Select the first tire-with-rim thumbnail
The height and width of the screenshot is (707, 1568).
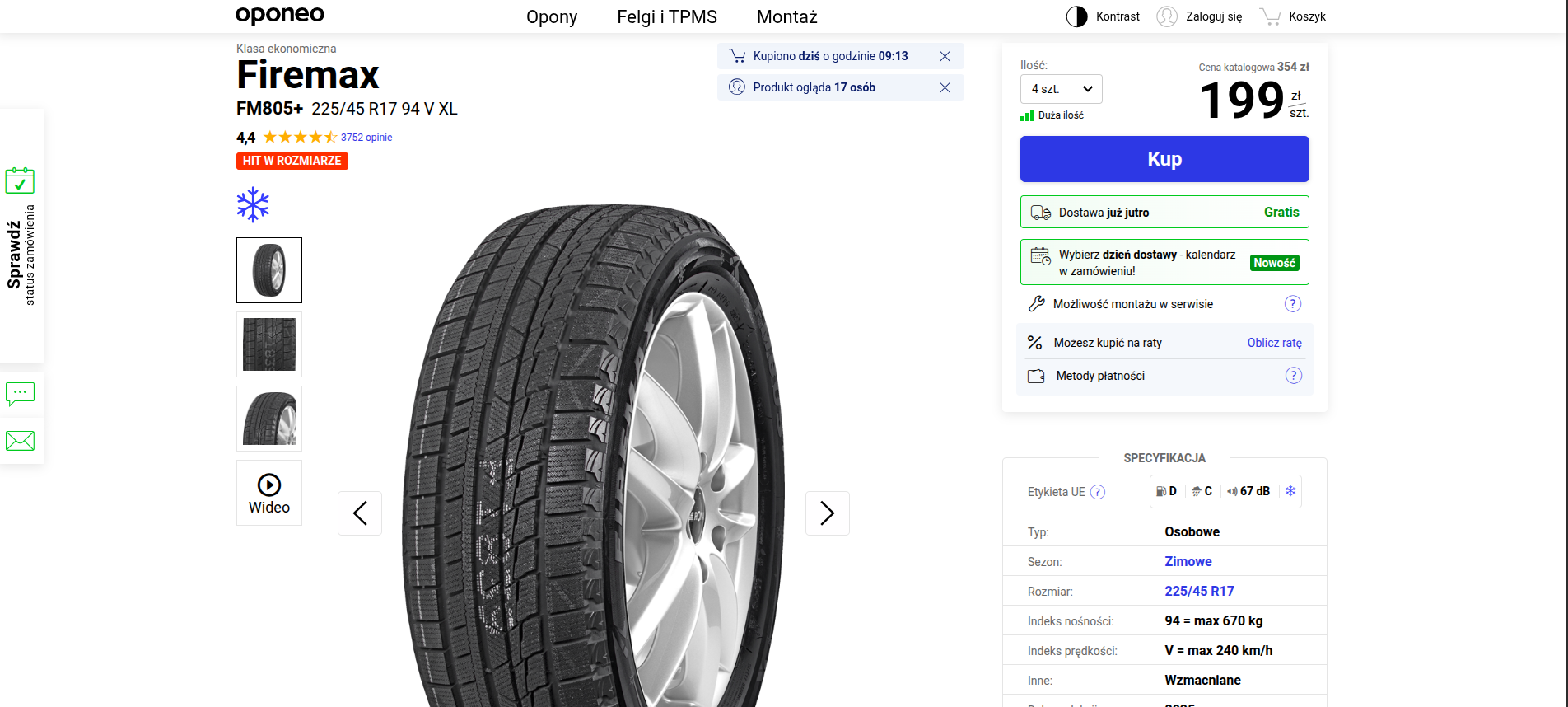click(x=269, y=270)
